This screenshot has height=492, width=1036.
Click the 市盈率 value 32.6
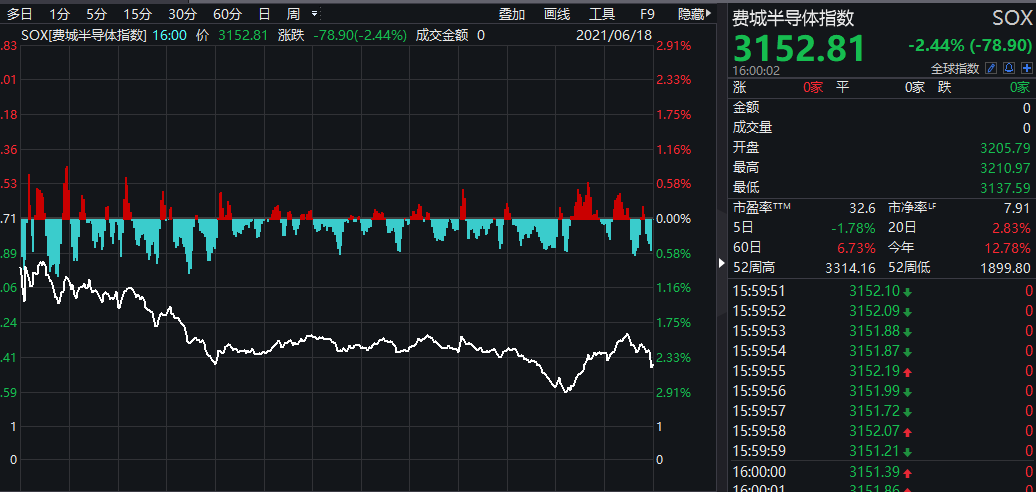(862, 209)
